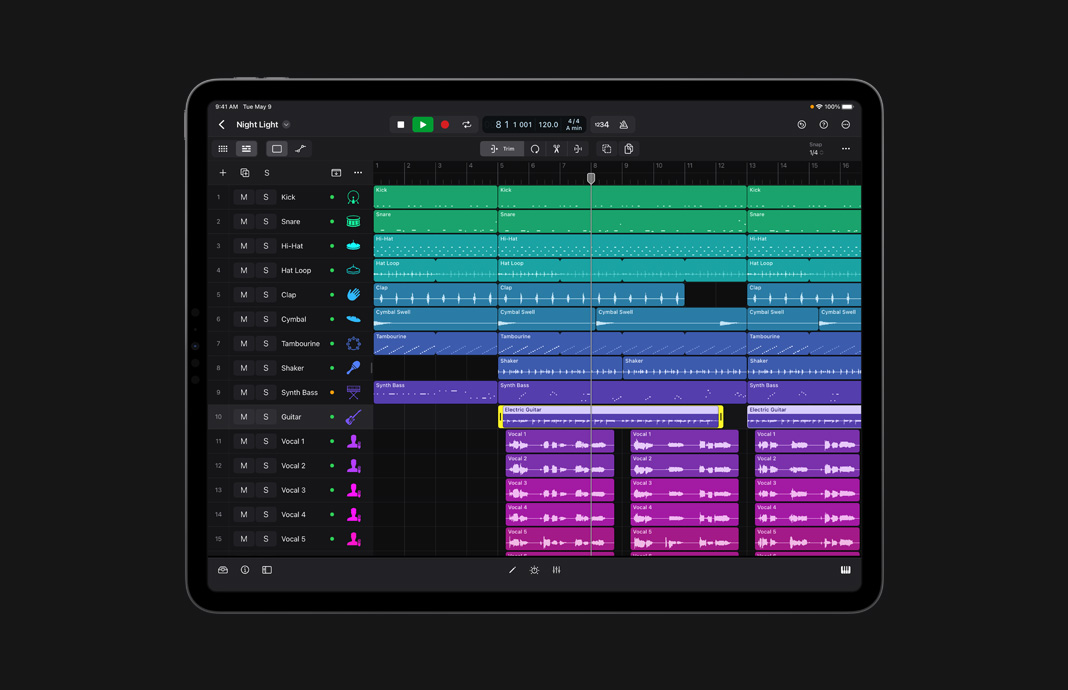Open the track import icon in the header

point(336,173)
